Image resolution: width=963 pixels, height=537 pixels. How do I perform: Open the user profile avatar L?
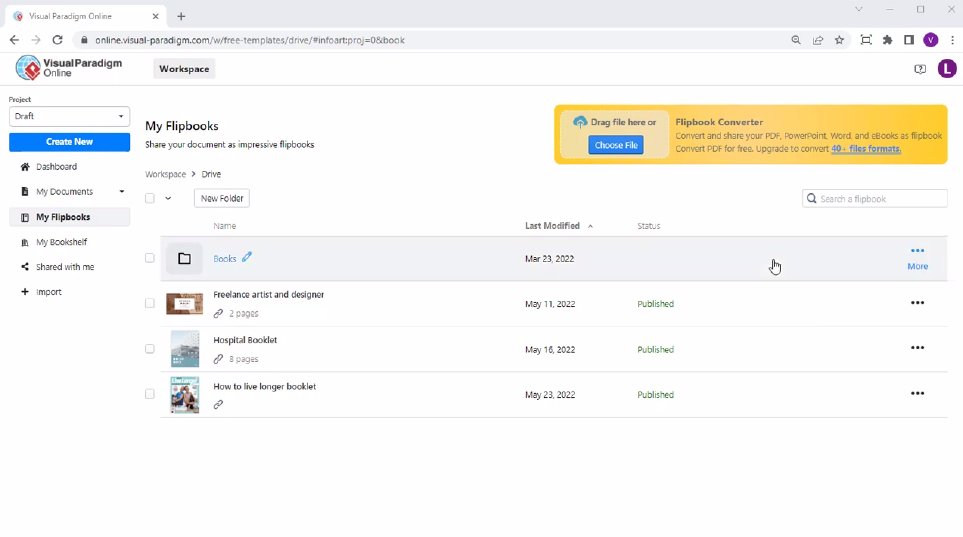946,69
